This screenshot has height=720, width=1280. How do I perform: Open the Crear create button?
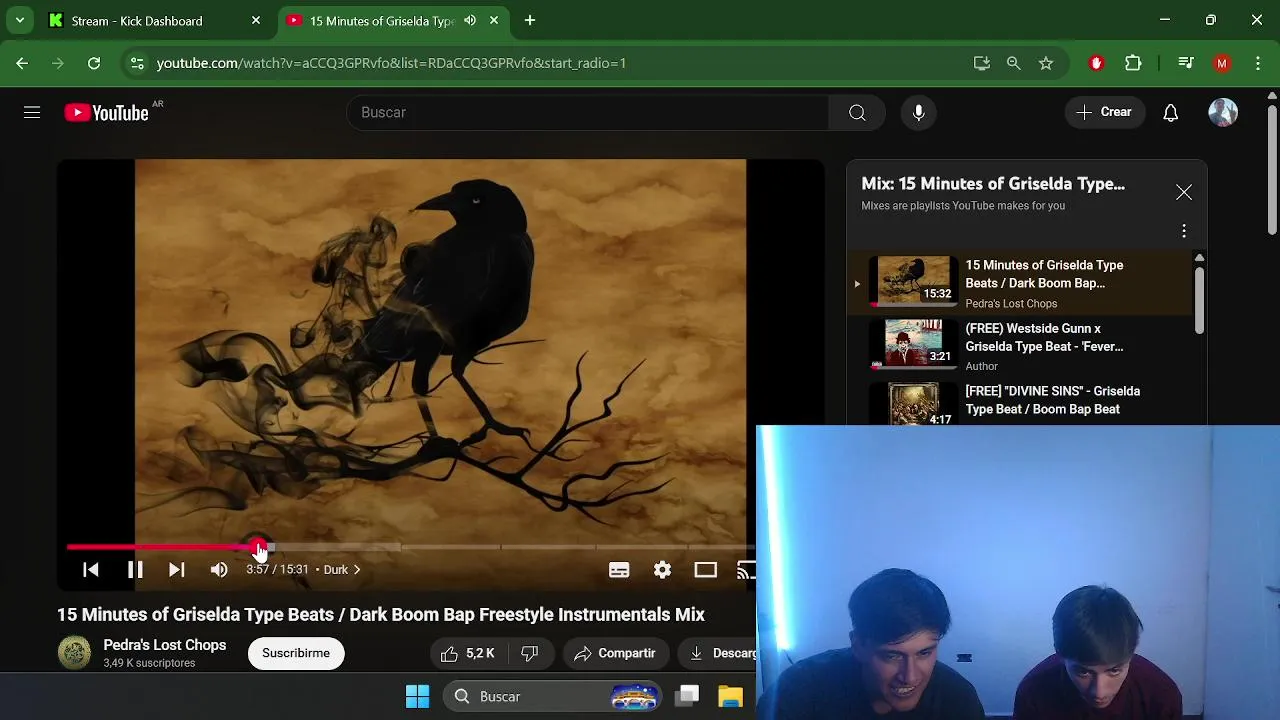[1104, 112]
